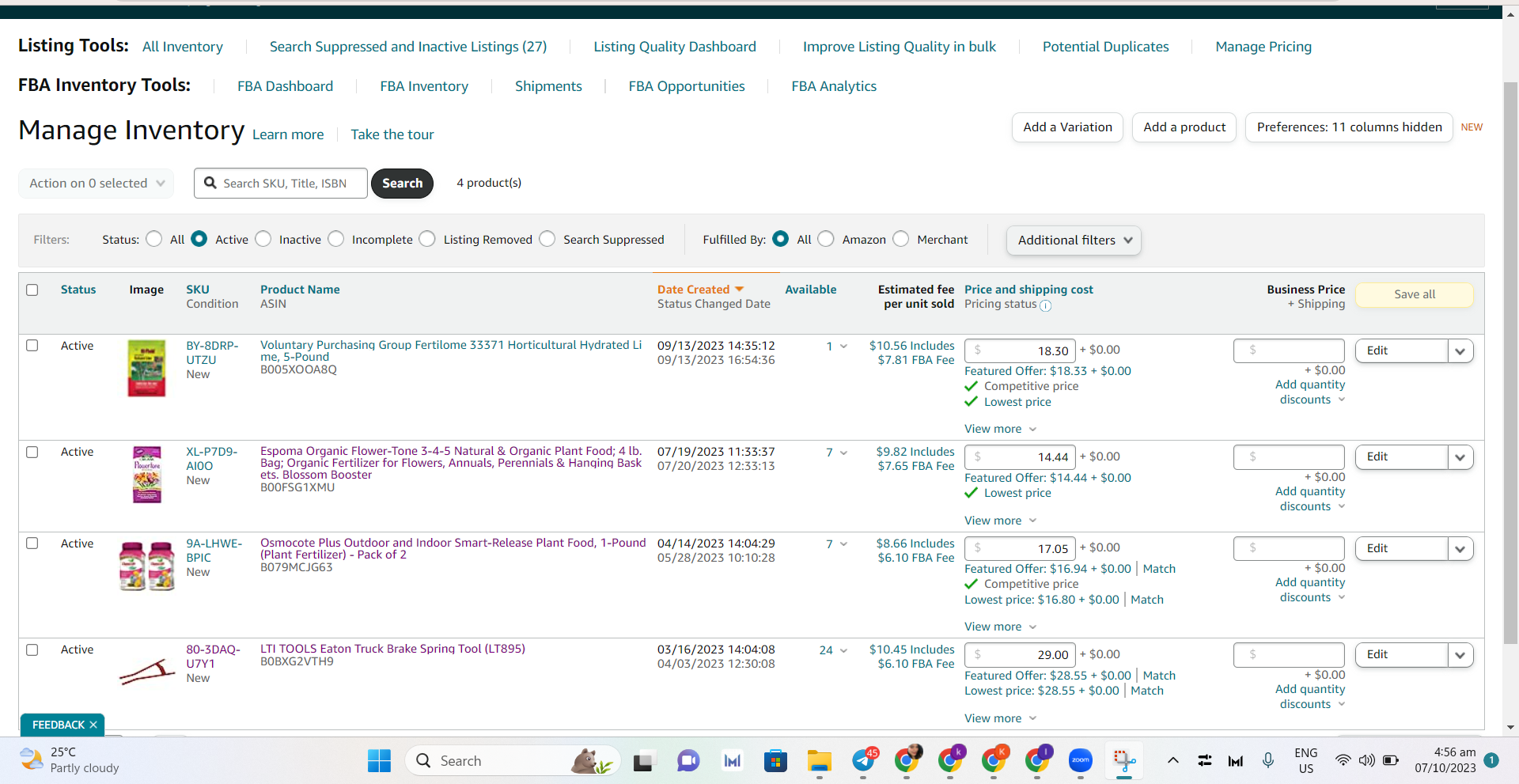
Task: Open Edit dropdown arrow for Osmocote row
Action: (1460, 549)
